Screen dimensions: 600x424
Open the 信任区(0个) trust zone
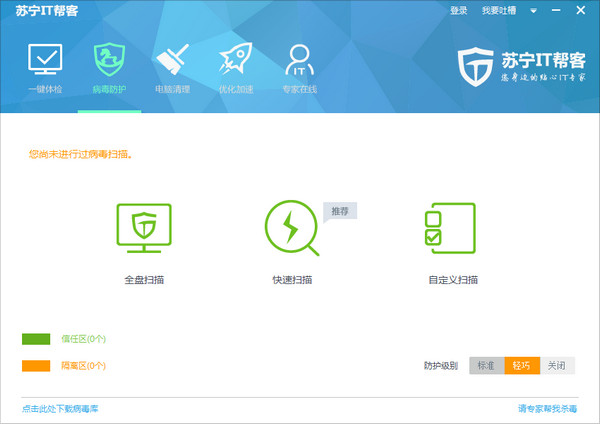pyautogui.click(x=83, y=339)
